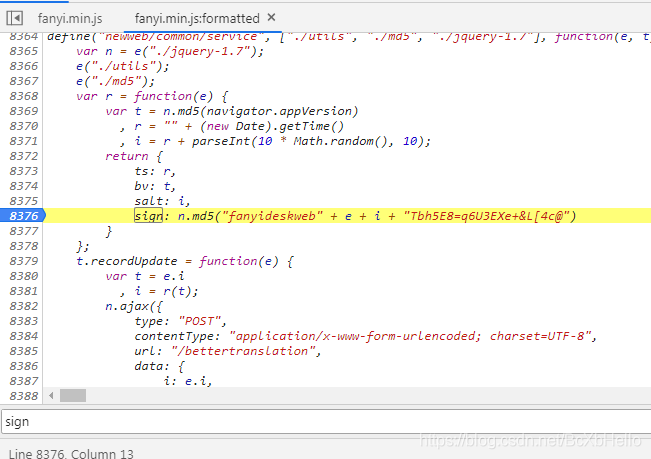Click the highlighted word sign on line 8376
This screenshot has width=651, height=459.
point(149,216)
